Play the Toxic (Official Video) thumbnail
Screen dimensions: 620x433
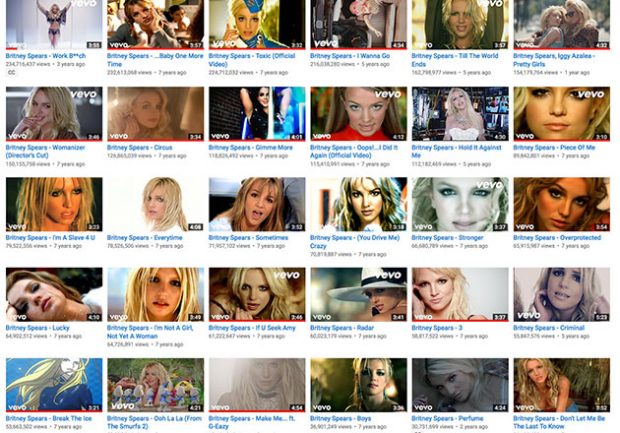click(257, 25)
